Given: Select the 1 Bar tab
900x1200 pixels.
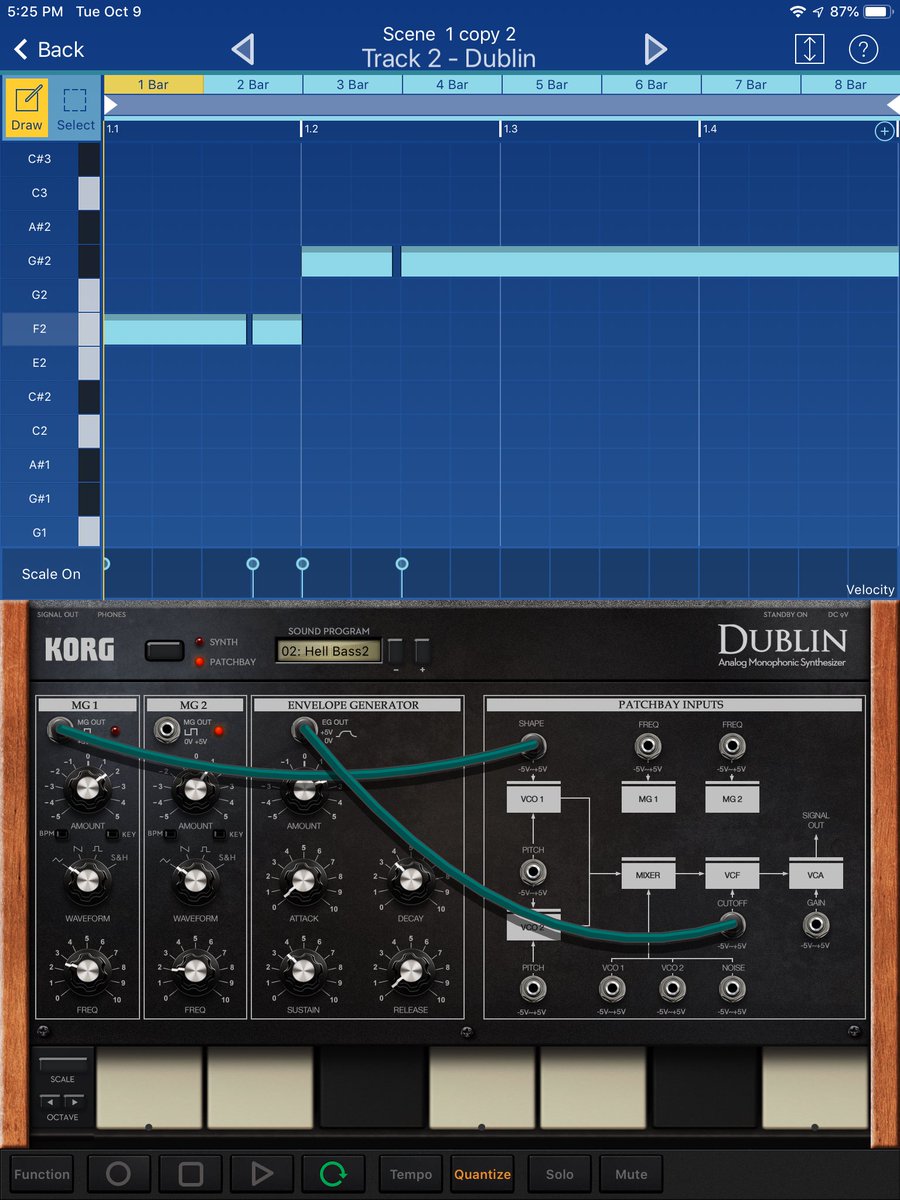Looking at the screenshot, I should [153, 84].
